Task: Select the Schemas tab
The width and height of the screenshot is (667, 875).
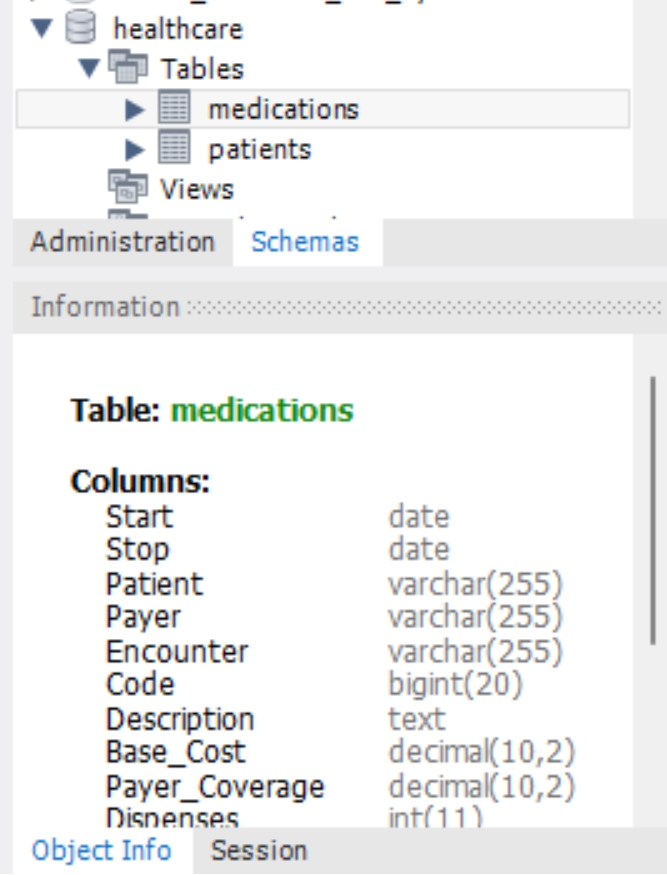Action: coord(305,242)
